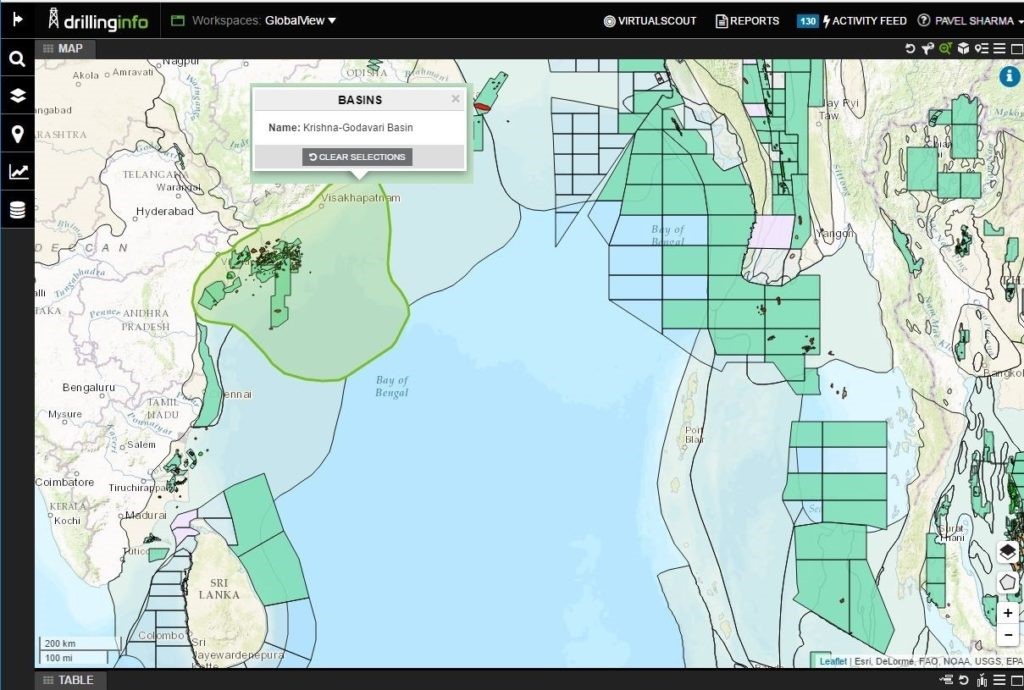The image size is (1024, 690).
Task: Click the 130 activity count badge
Action: [807, 21]
